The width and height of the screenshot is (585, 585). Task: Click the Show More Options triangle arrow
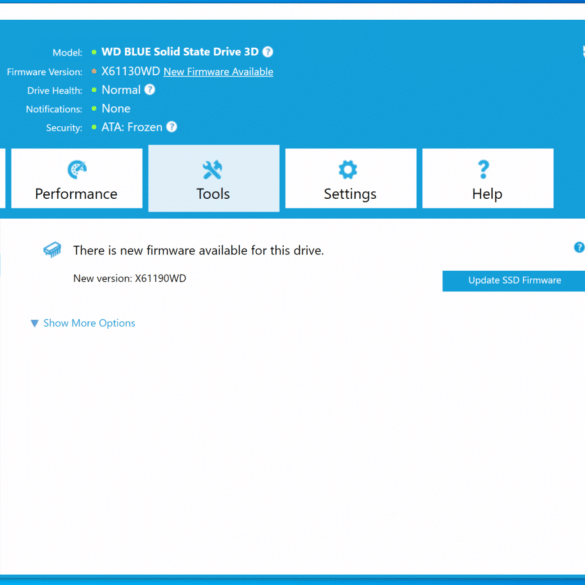point(35,323)
